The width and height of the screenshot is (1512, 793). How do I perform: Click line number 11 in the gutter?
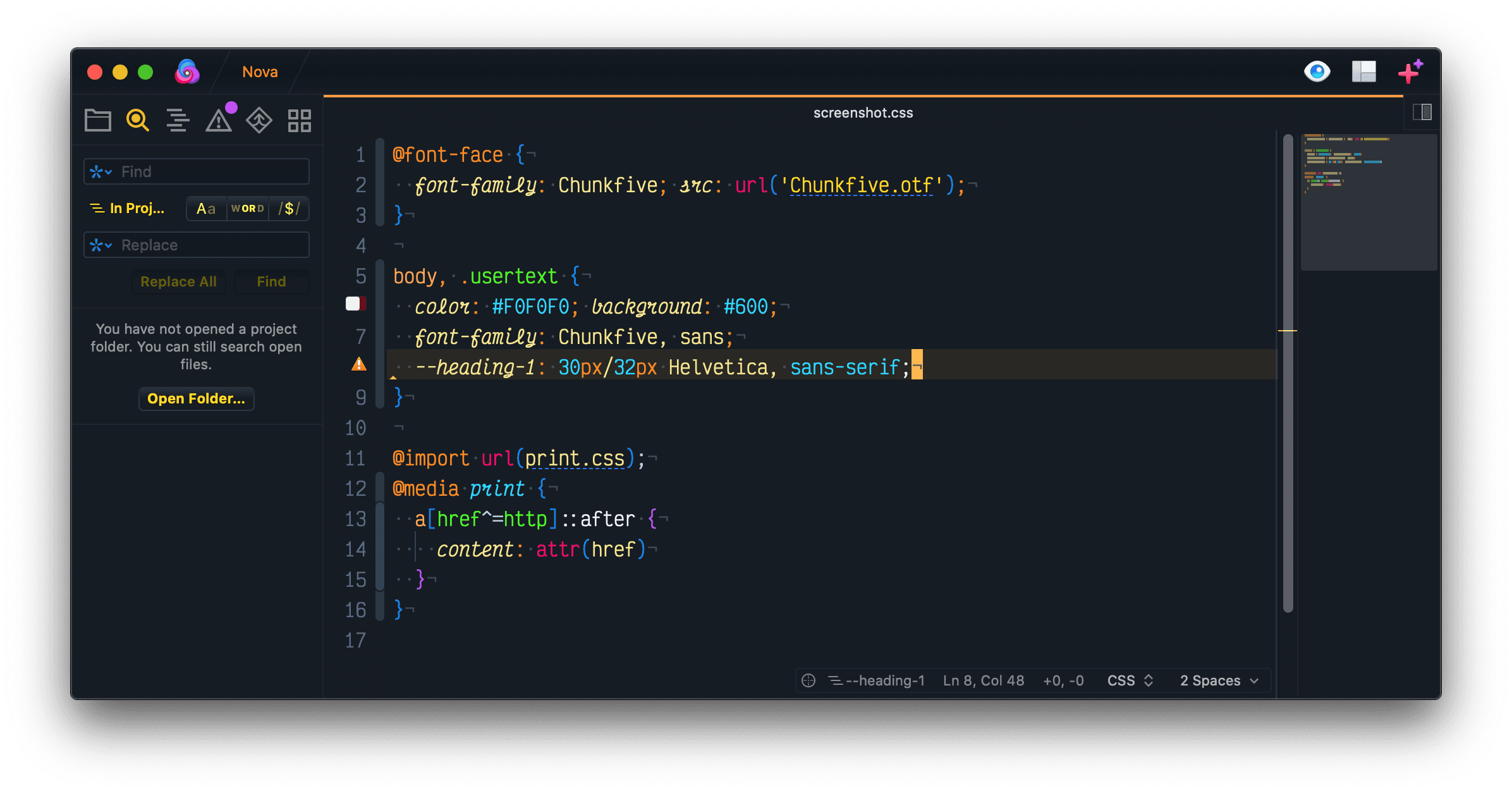click(x=355, y=458)
